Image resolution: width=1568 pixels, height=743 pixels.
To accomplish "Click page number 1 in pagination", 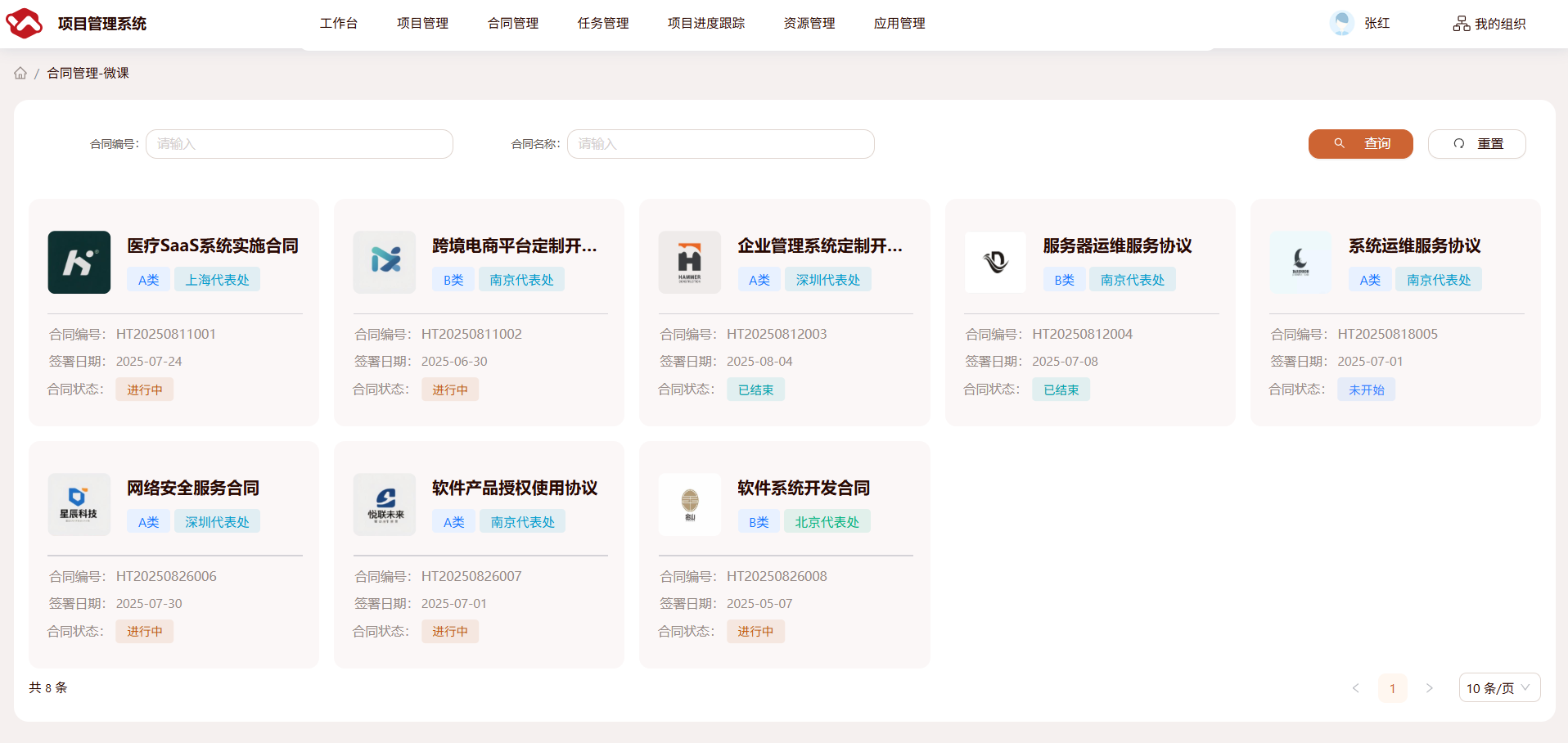I will pyautogui.click(x=1393, y=688).
